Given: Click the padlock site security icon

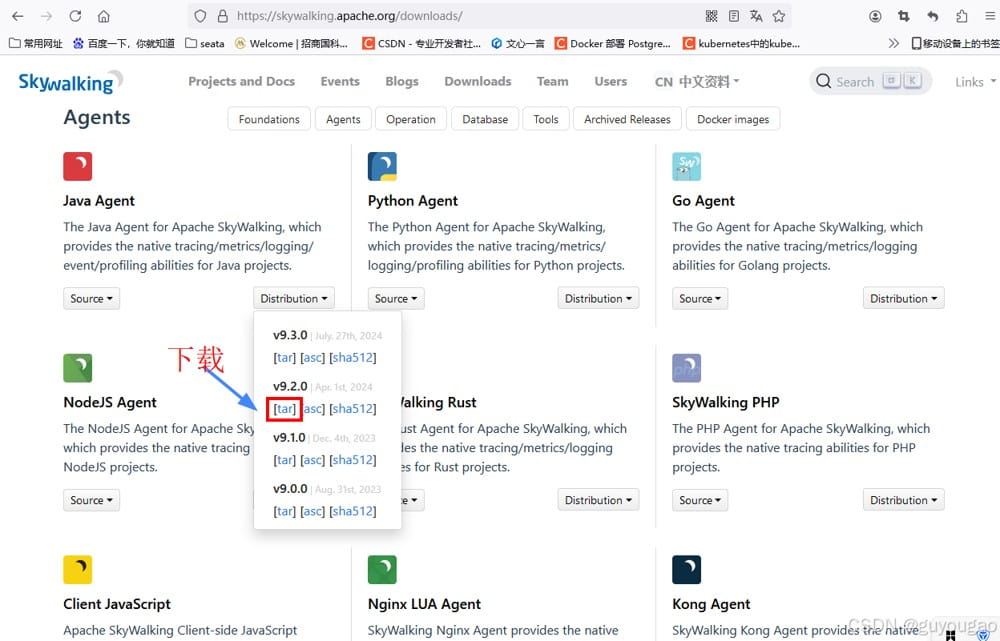Looking at the screenshot, I should pyautogui.click(x=223, y=16).
